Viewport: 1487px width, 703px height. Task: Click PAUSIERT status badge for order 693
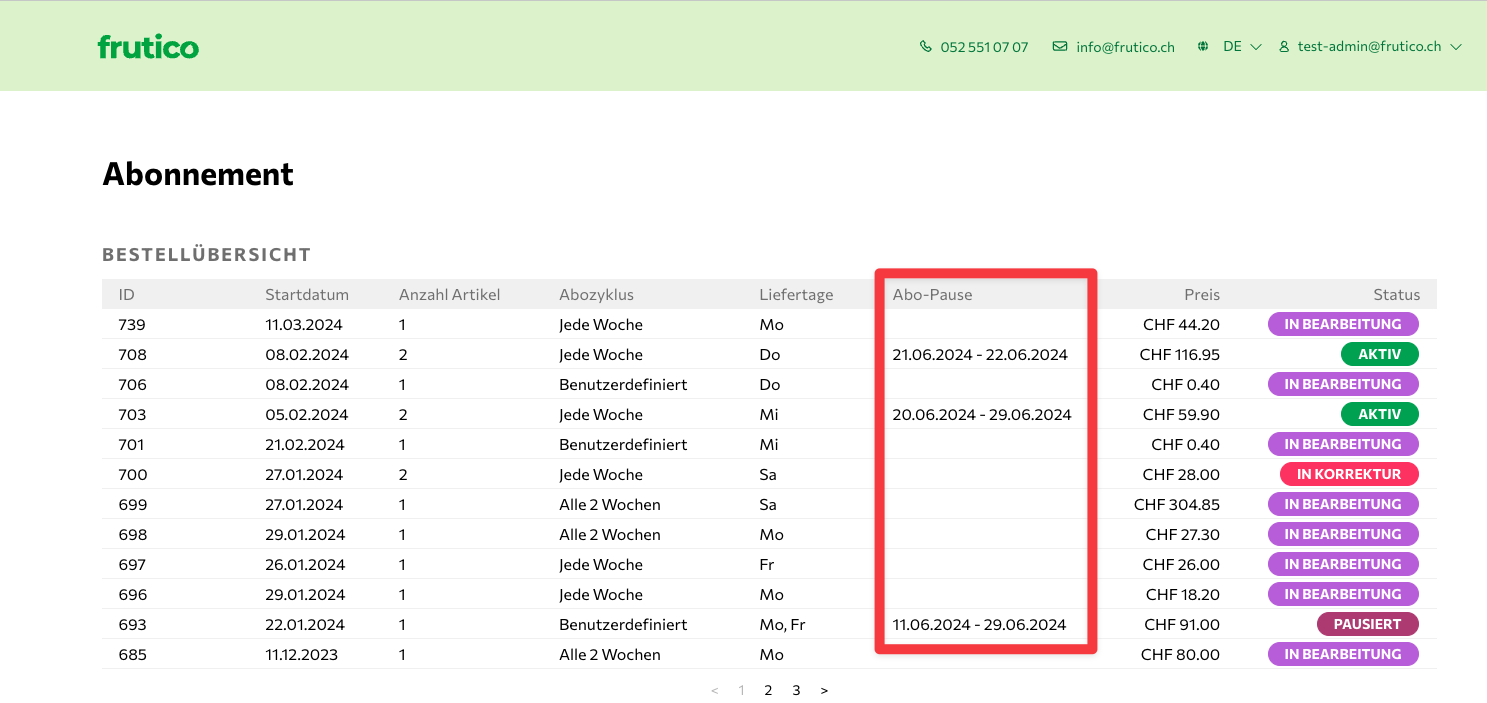tap(1367, 624)
